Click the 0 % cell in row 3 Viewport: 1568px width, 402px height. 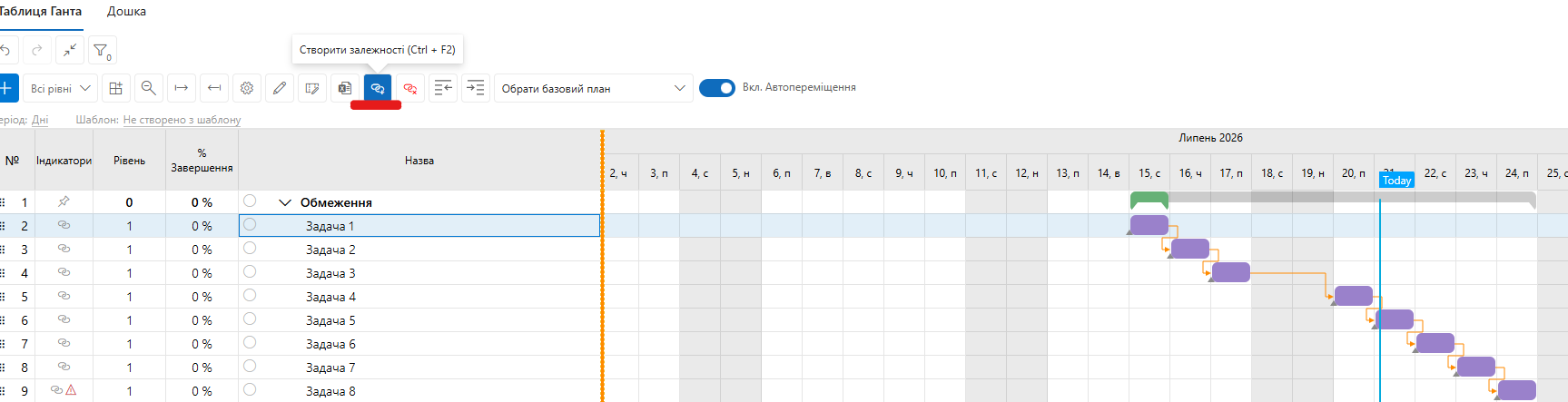tap(202, 250)
